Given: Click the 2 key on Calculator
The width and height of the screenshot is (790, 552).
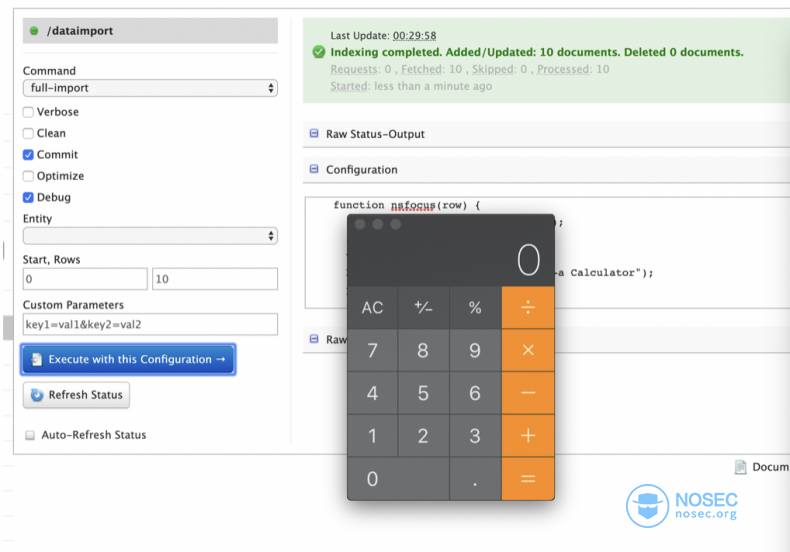Looking at the screenshot, I should [x=423, y=436].
